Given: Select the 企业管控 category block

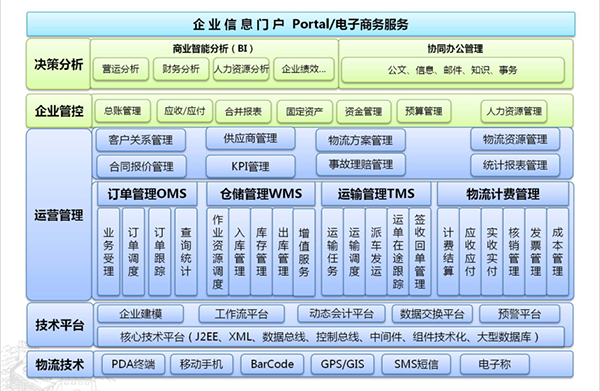Looking at the screenshot, I should pyautogui.click(x=59, y=111).
